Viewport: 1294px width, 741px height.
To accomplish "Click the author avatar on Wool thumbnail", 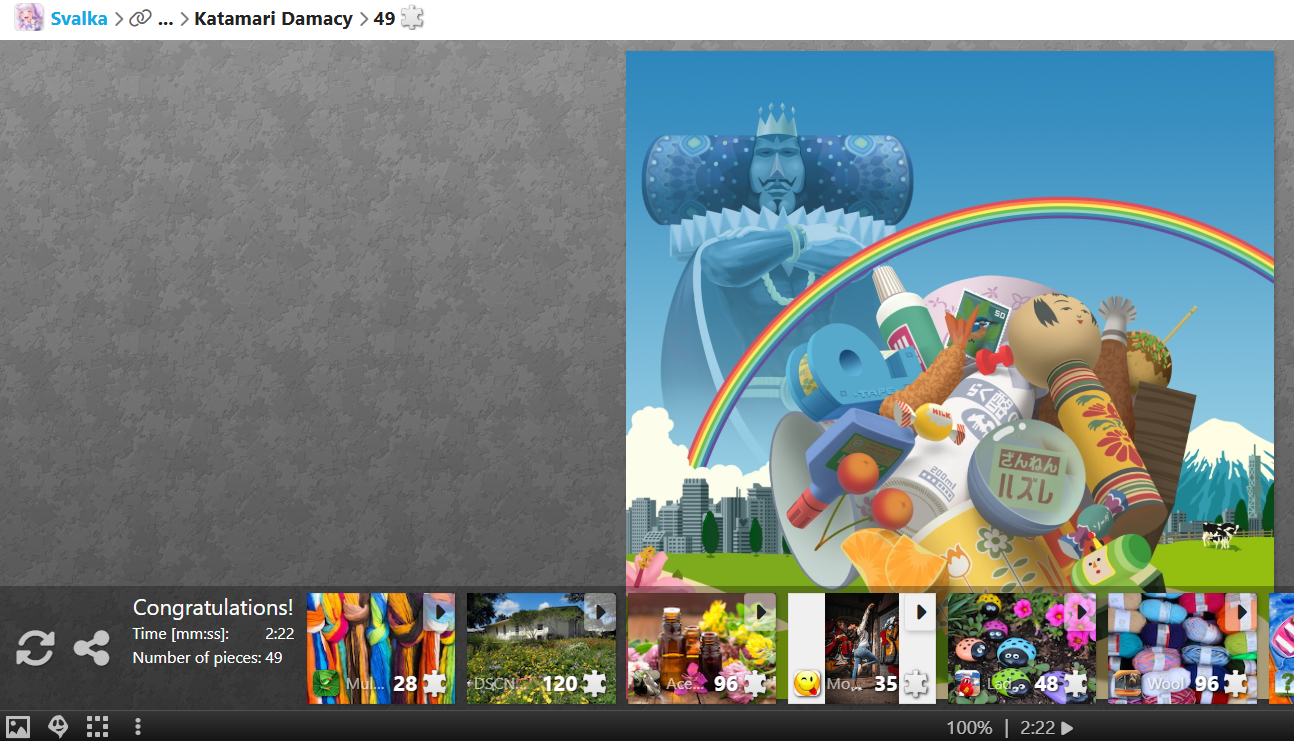I will (x=1127, y=684).
